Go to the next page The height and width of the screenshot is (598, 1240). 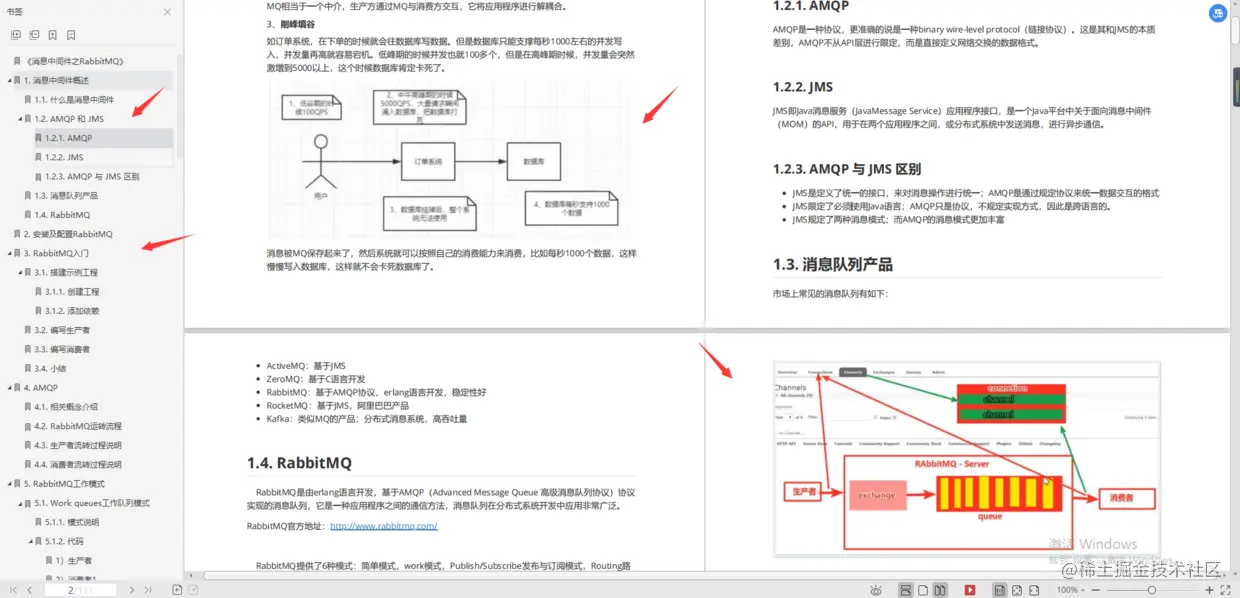point(132,590)
